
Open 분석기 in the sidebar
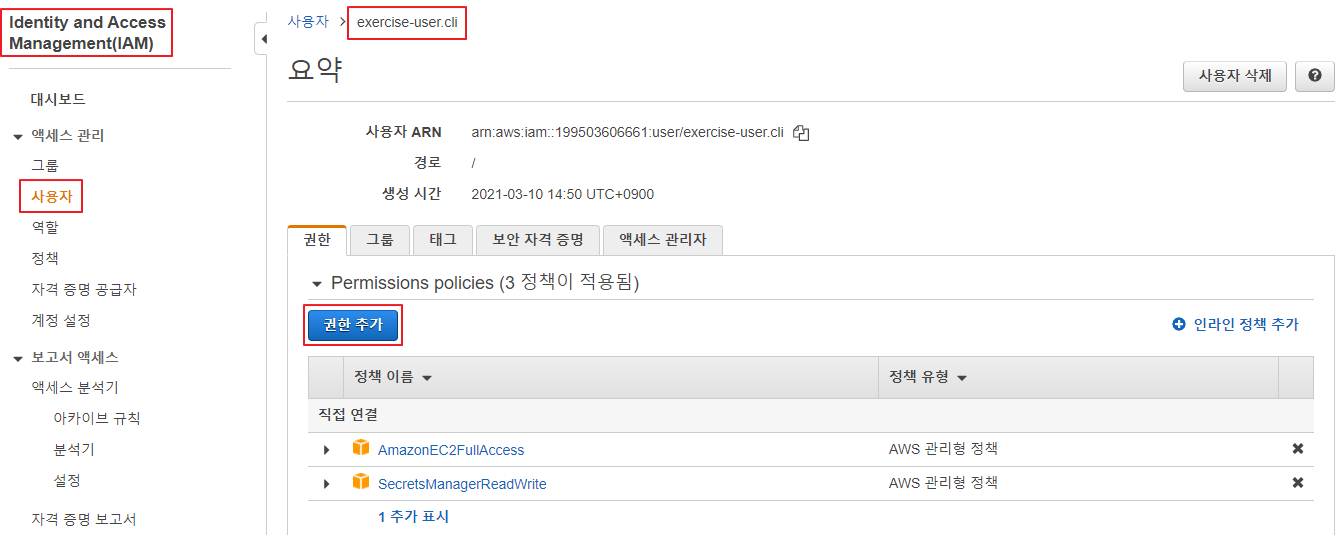point(74,449)
